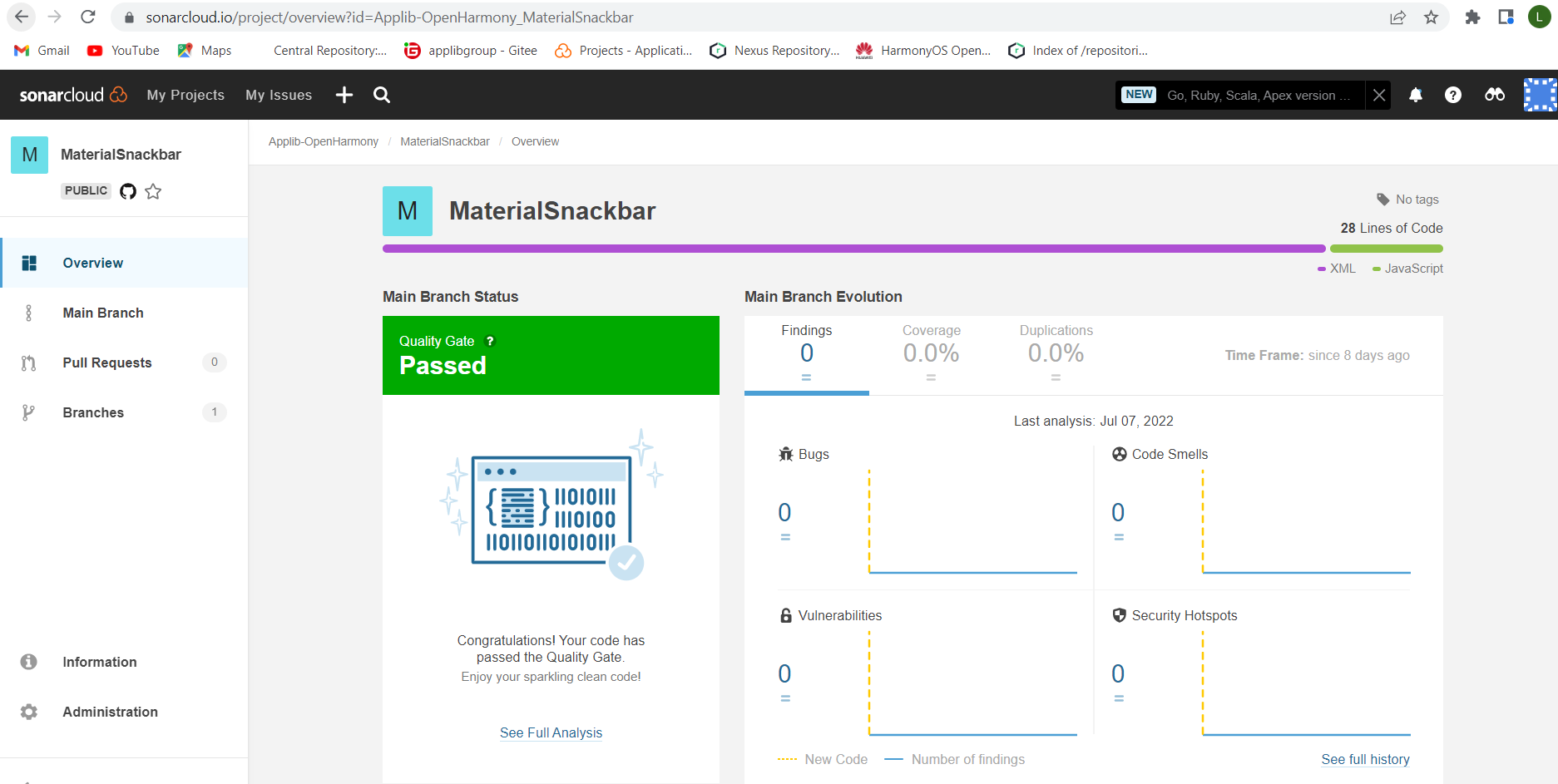Open the browser extensions puzzle icon
Screen dimensions: 1558x784
[1472, 17]
